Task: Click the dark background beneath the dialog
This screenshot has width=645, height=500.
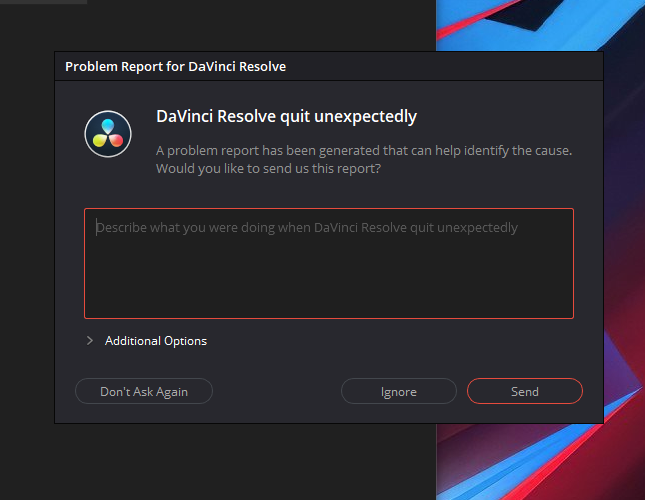Action: (245, 463)
